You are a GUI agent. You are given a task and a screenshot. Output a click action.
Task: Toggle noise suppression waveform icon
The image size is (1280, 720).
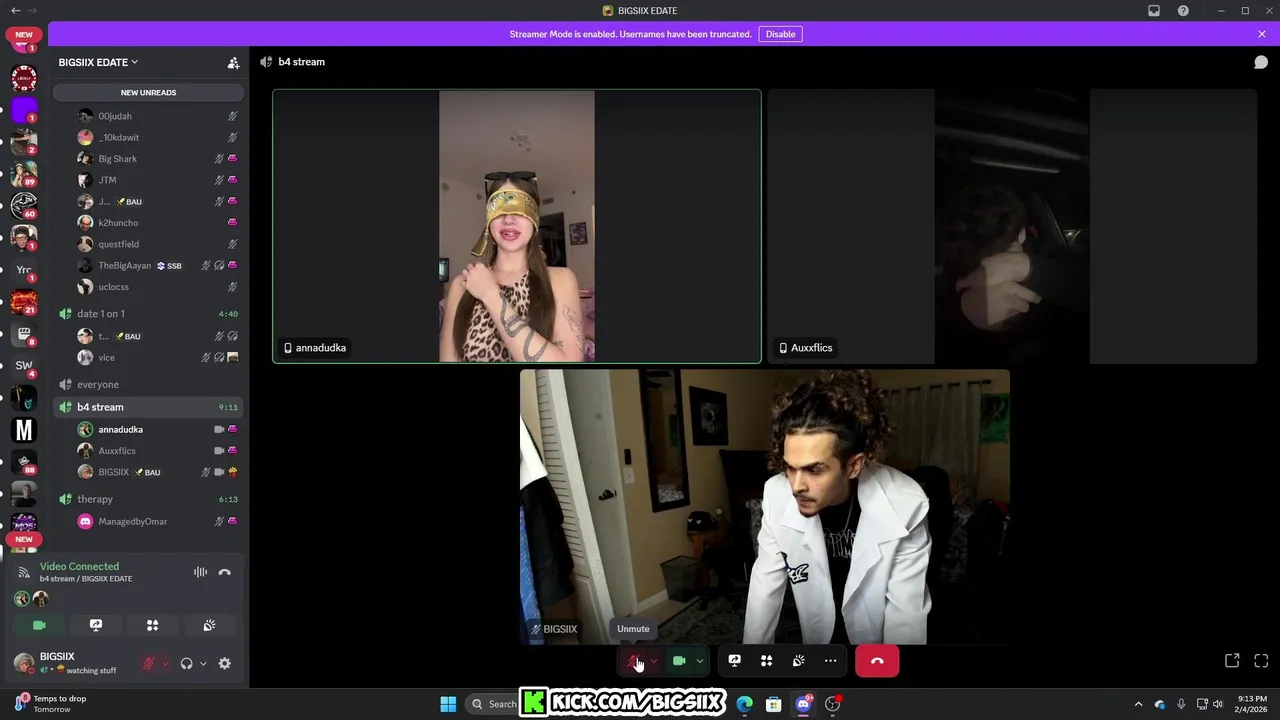200,572
